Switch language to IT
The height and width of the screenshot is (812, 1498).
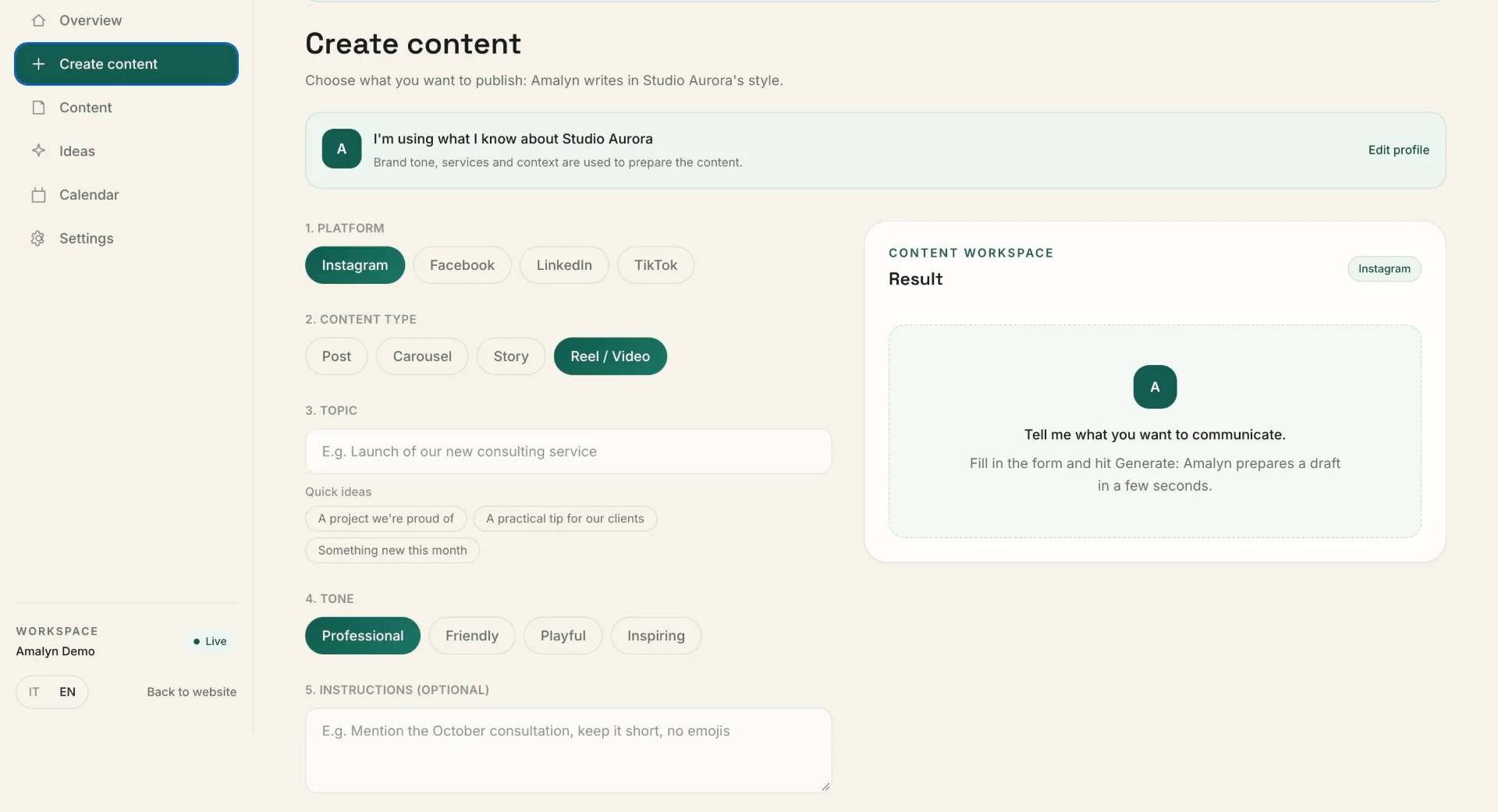tap(34, 692)
